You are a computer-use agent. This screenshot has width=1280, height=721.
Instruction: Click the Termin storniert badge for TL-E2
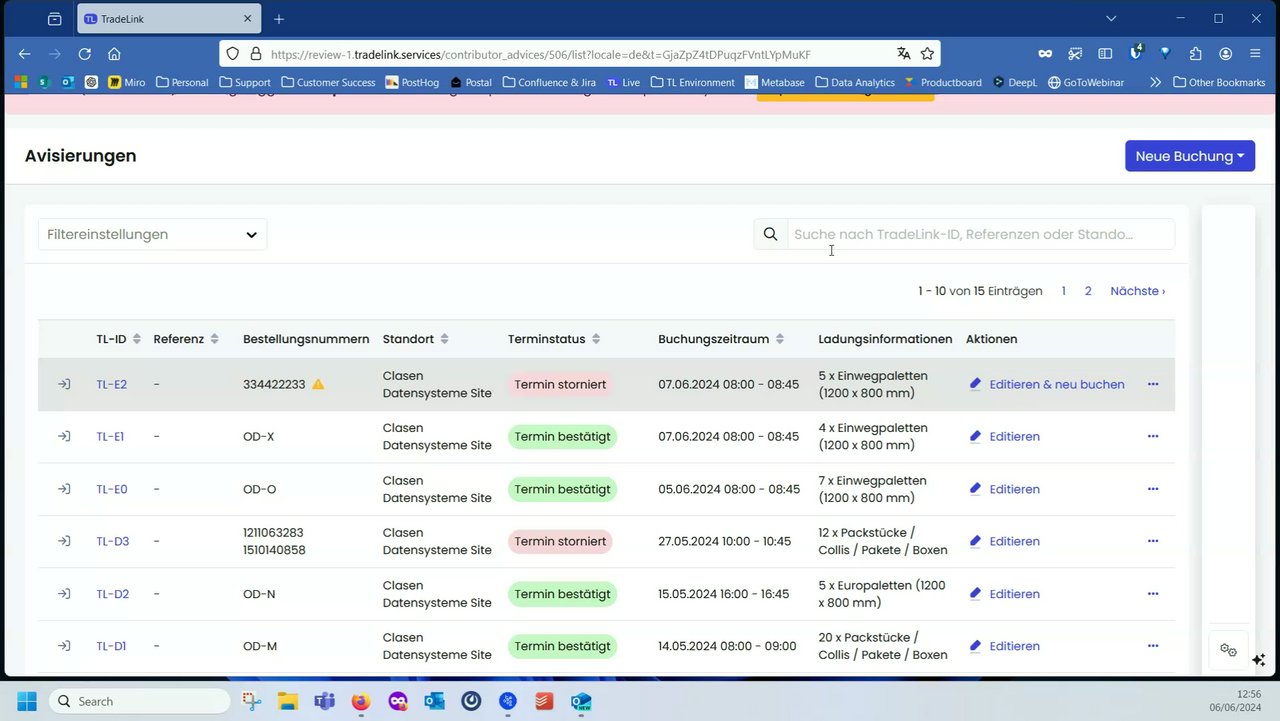pyautogui.click(x=560, y=384)
